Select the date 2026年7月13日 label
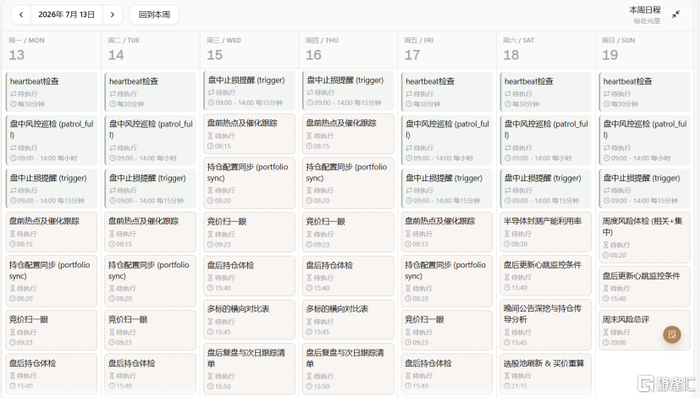This screenshot has height=398, width=700. pyautogui.click(x=67, y=15)
